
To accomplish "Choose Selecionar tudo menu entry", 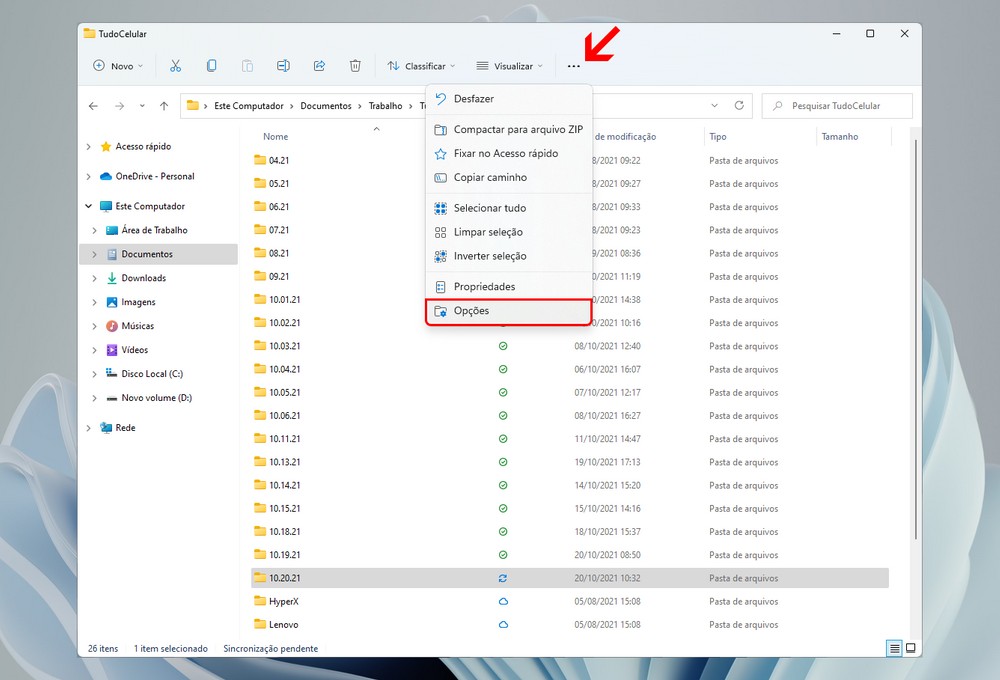I will (x=509, y=208).
